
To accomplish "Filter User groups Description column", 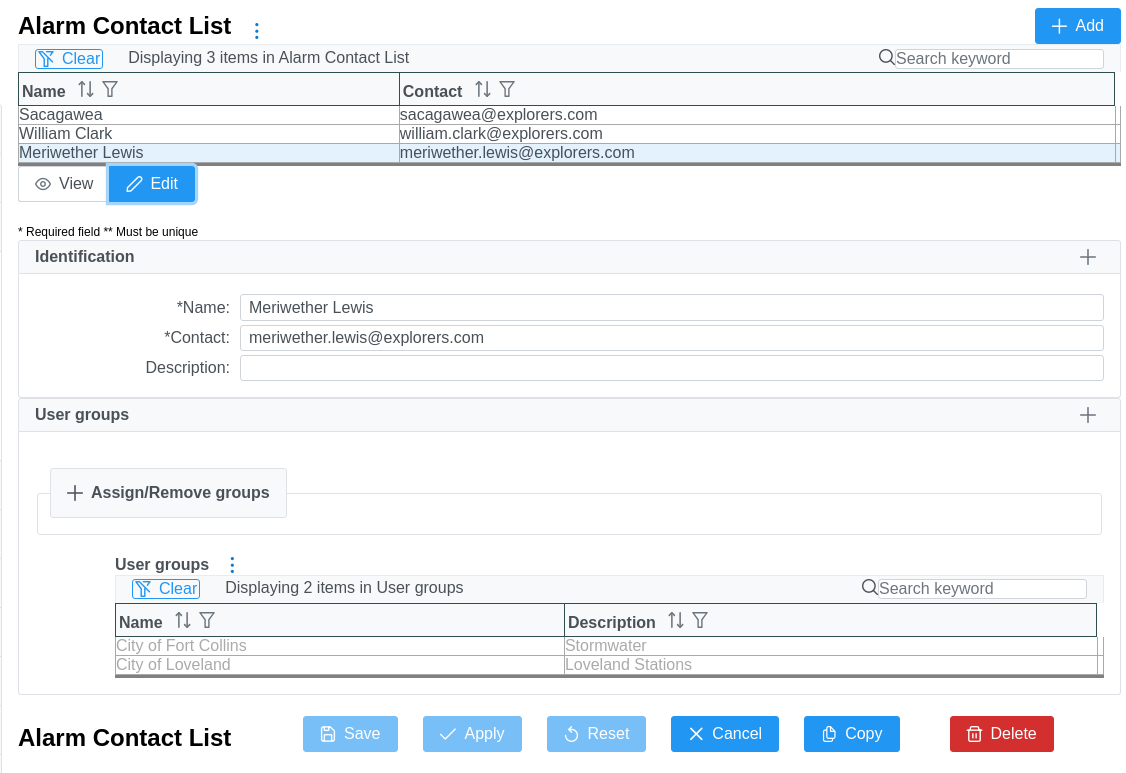I will pyautogui.click(x=700, y=621).
